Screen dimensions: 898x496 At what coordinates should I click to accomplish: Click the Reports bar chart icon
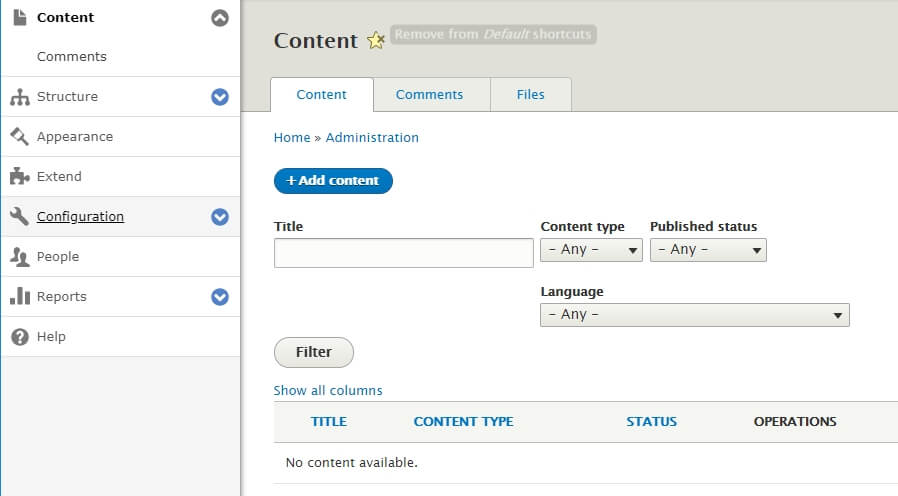pos(19,296)
